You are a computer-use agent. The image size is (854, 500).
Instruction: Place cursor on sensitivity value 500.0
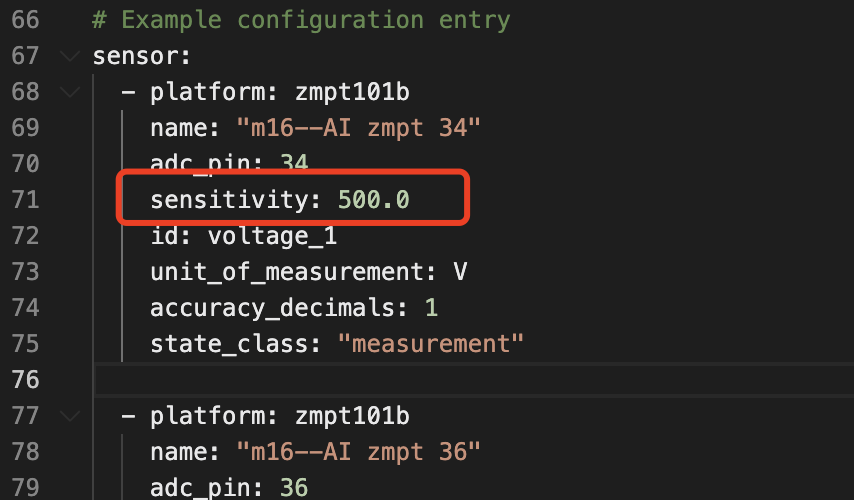click(373, 200)
